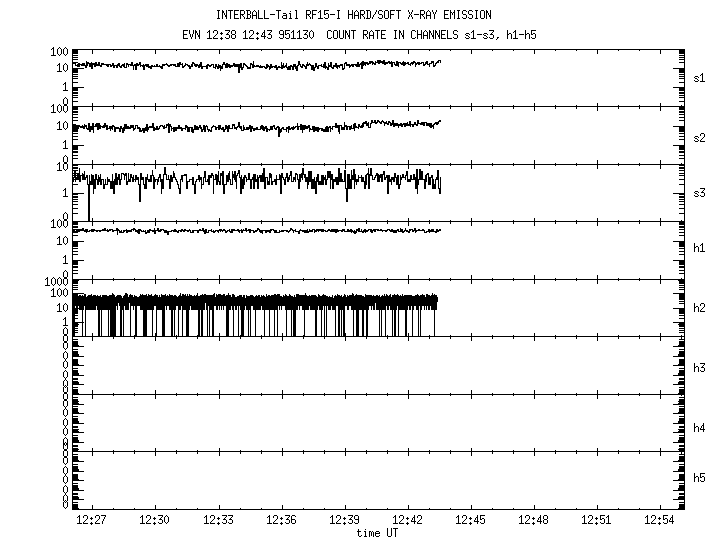Select the 12:36 time axis label

(281, 521)
